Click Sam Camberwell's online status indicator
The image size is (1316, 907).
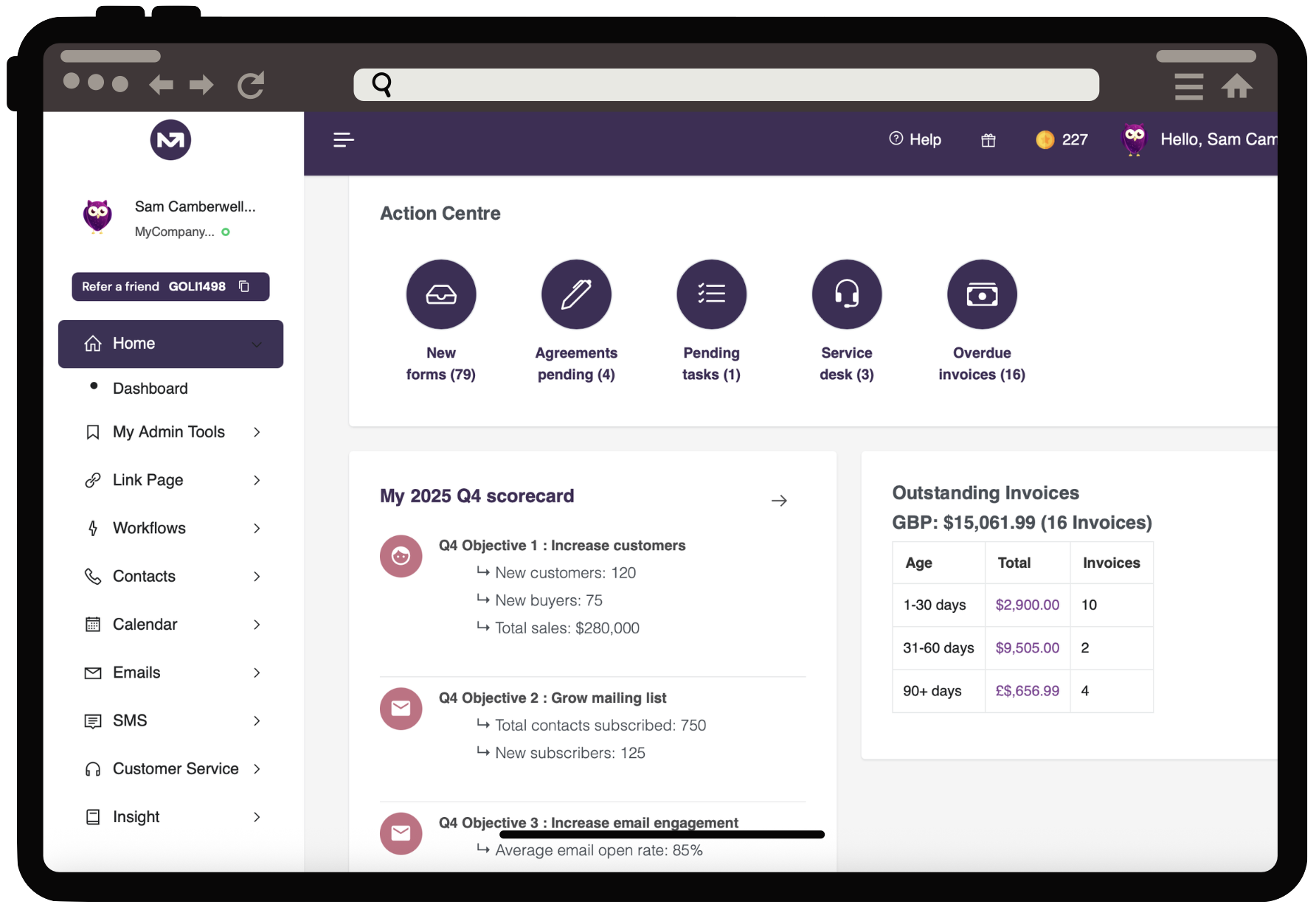(x=225, y=232)
